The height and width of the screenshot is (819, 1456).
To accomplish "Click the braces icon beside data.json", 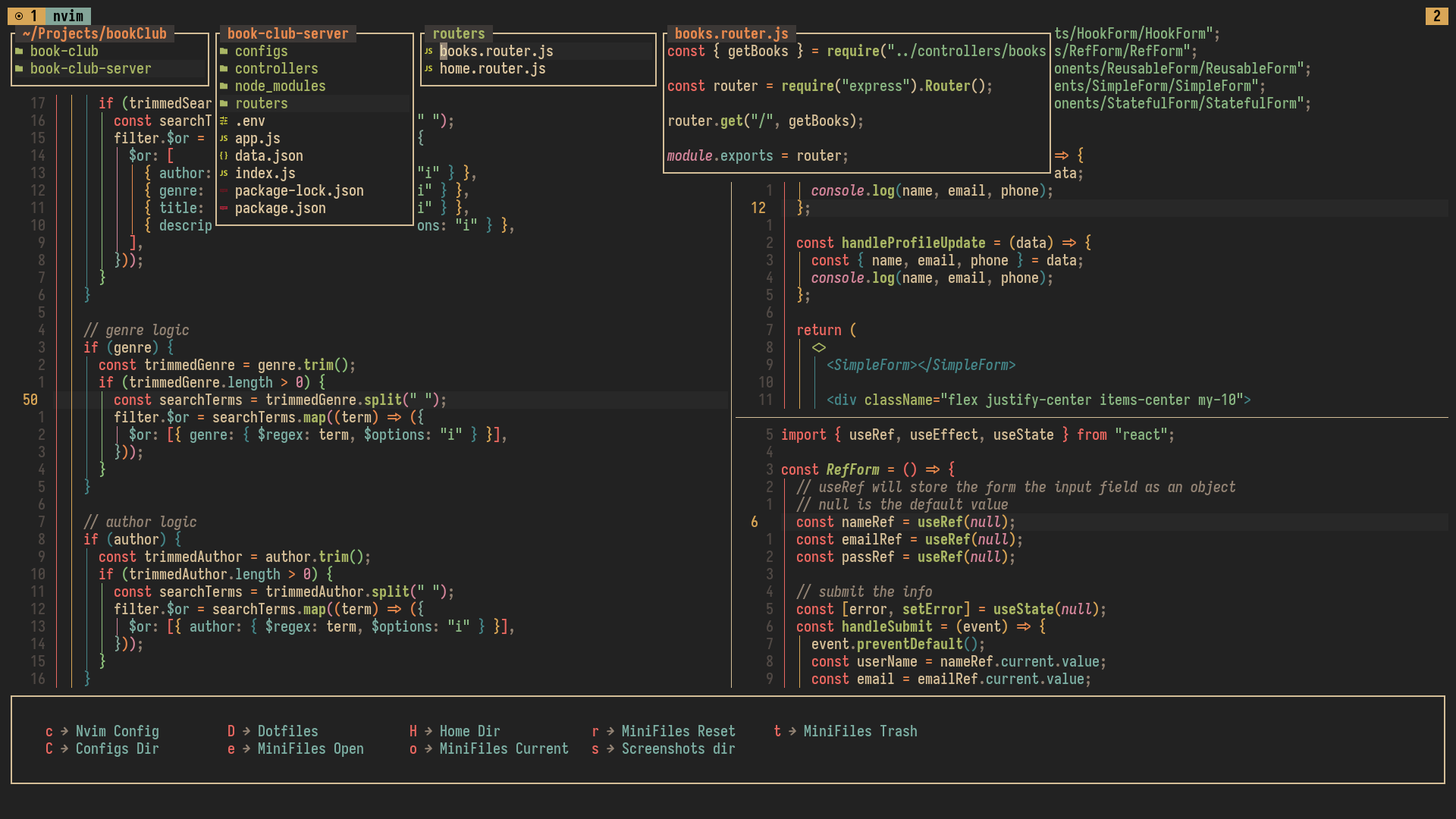I will point(224,156).
